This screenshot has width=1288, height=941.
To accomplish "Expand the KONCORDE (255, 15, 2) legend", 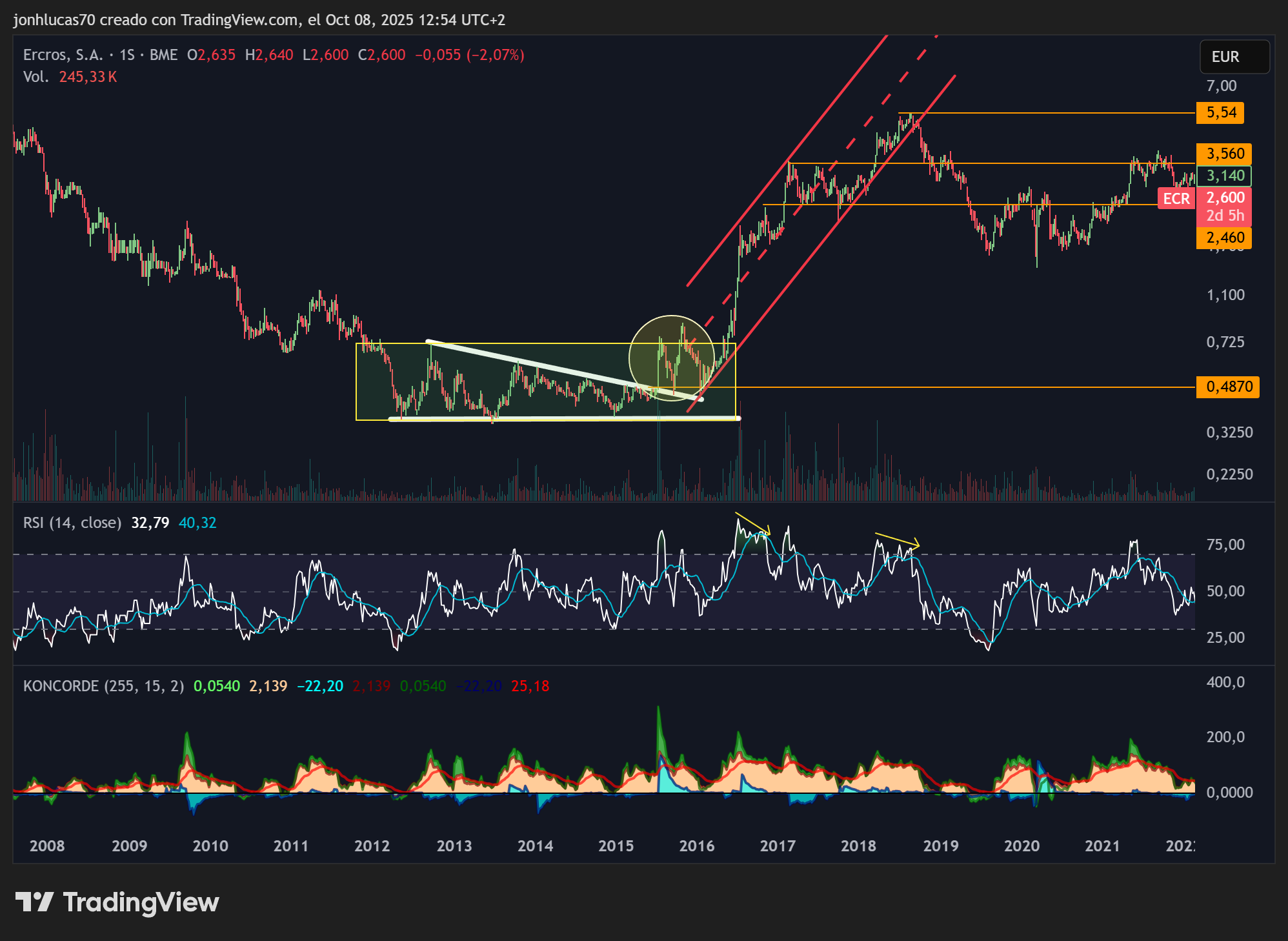I will coord(103,686).
